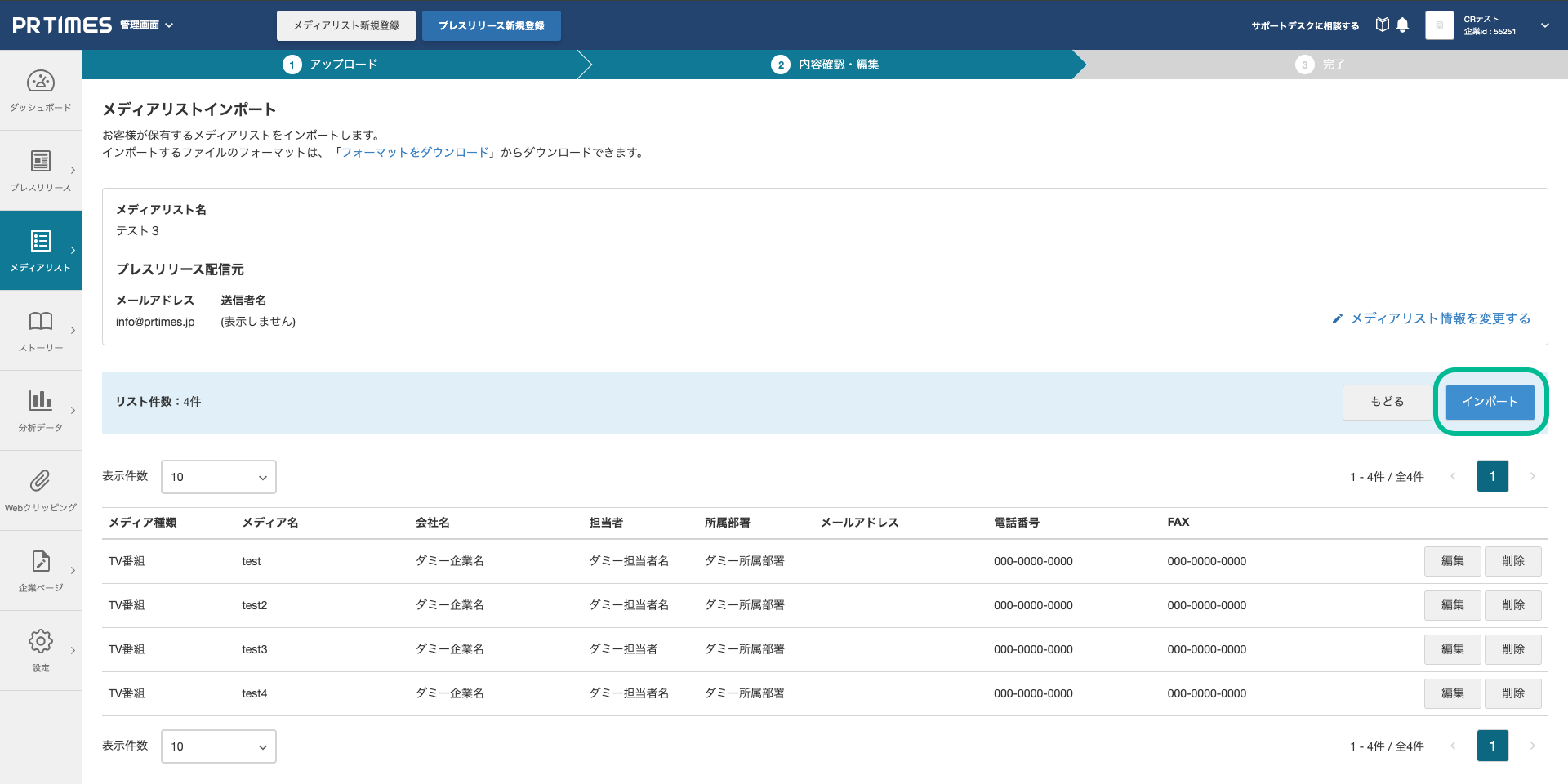This screenshot has height=784, width=1568.
Task: Click メディアリスト情報を変更する link
Action: [1441, 318]
